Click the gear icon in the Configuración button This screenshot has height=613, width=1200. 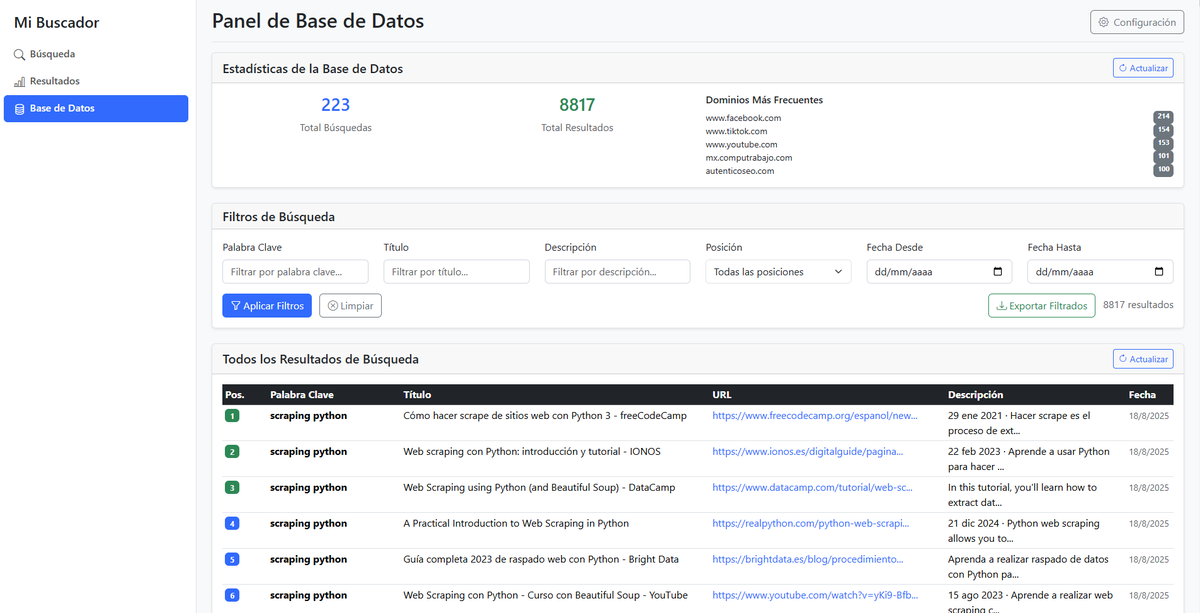pyautogui.click(x=1104, y=22)
